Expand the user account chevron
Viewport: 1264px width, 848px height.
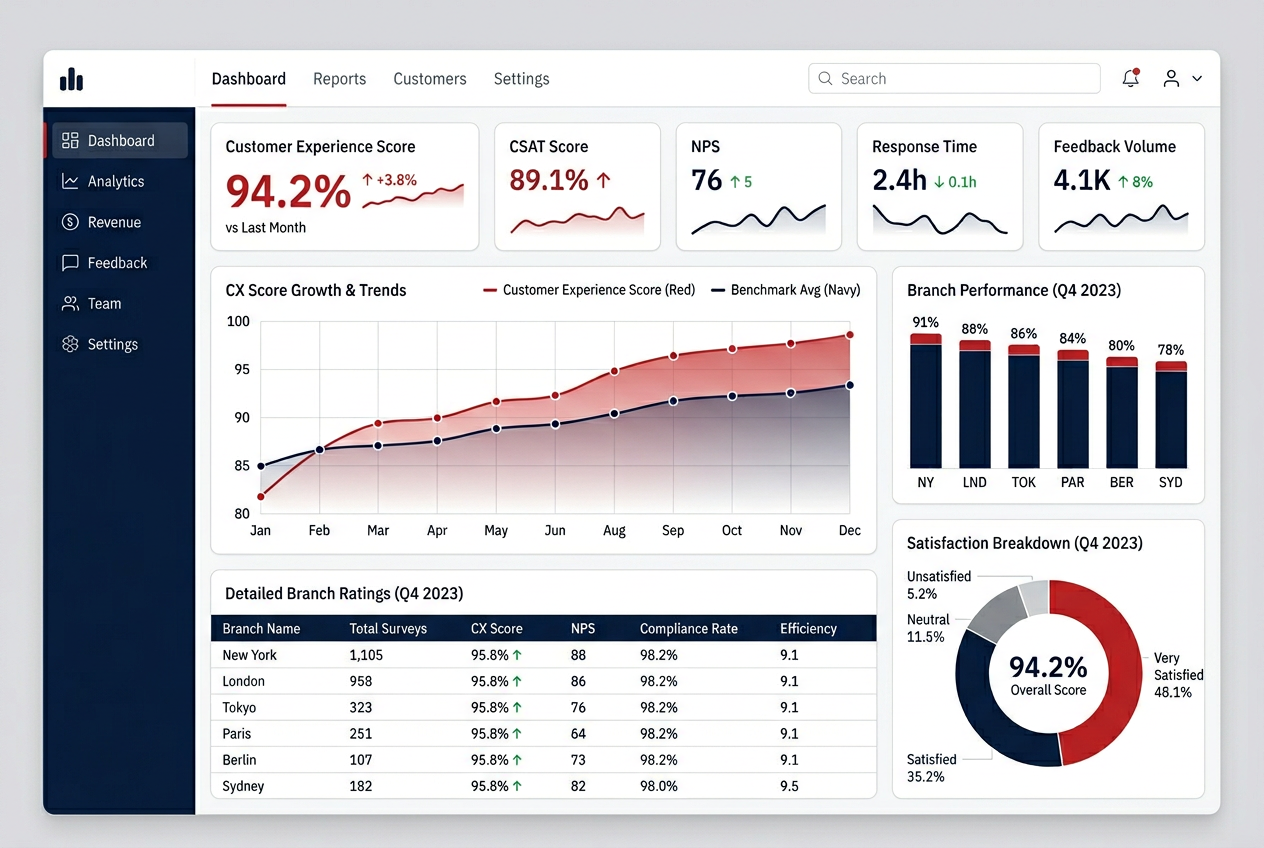click(x=1197, y=78)
